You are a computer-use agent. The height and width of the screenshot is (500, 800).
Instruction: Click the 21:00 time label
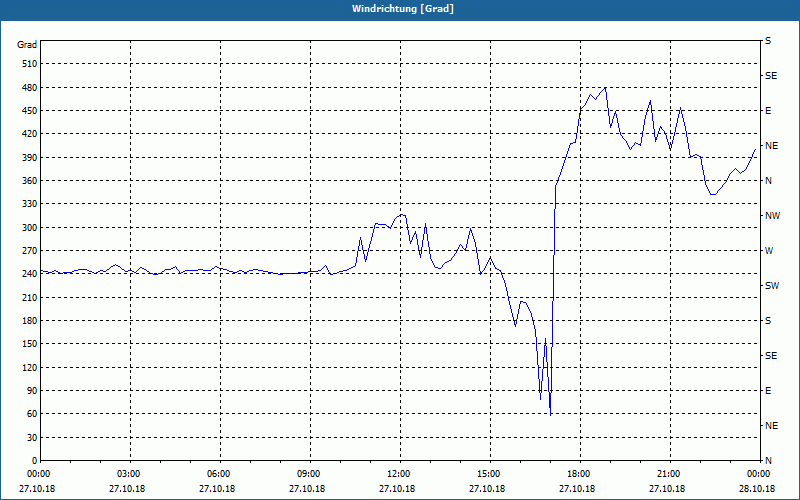670,474
